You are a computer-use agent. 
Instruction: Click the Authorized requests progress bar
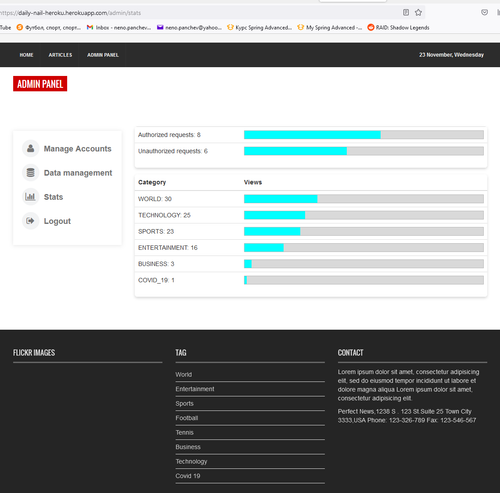[364, 135]
